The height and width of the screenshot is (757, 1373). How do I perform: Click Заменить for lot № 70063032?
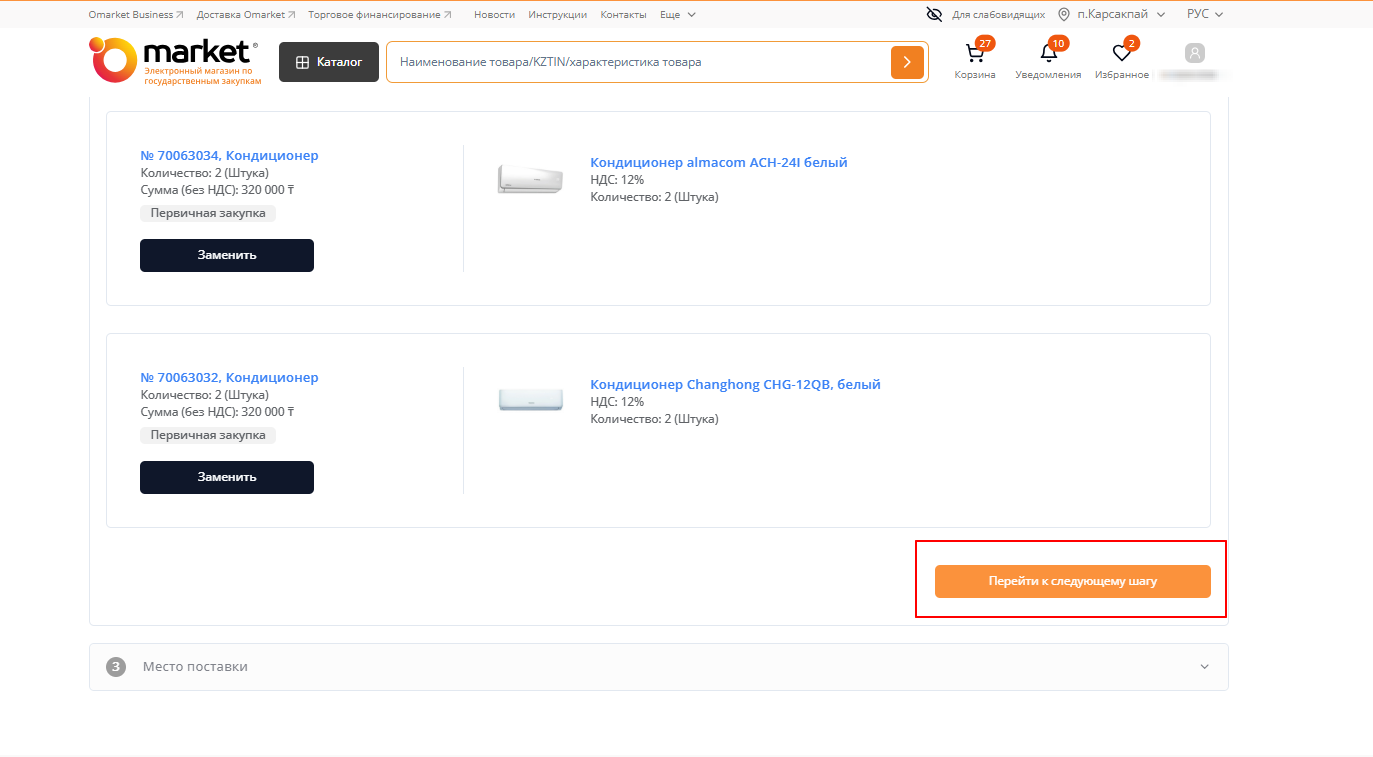point(227,477)
